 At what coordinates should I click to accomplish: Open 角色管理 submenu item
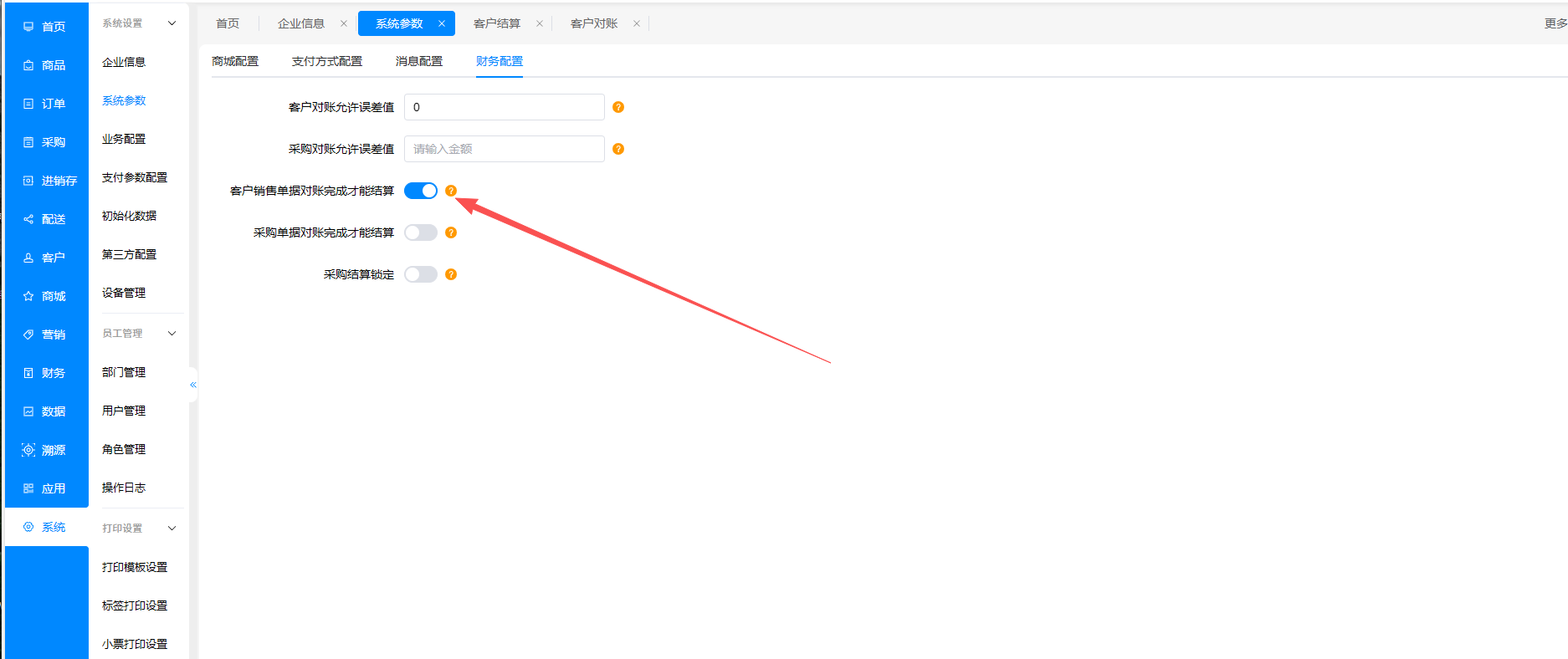pos(124,449)
